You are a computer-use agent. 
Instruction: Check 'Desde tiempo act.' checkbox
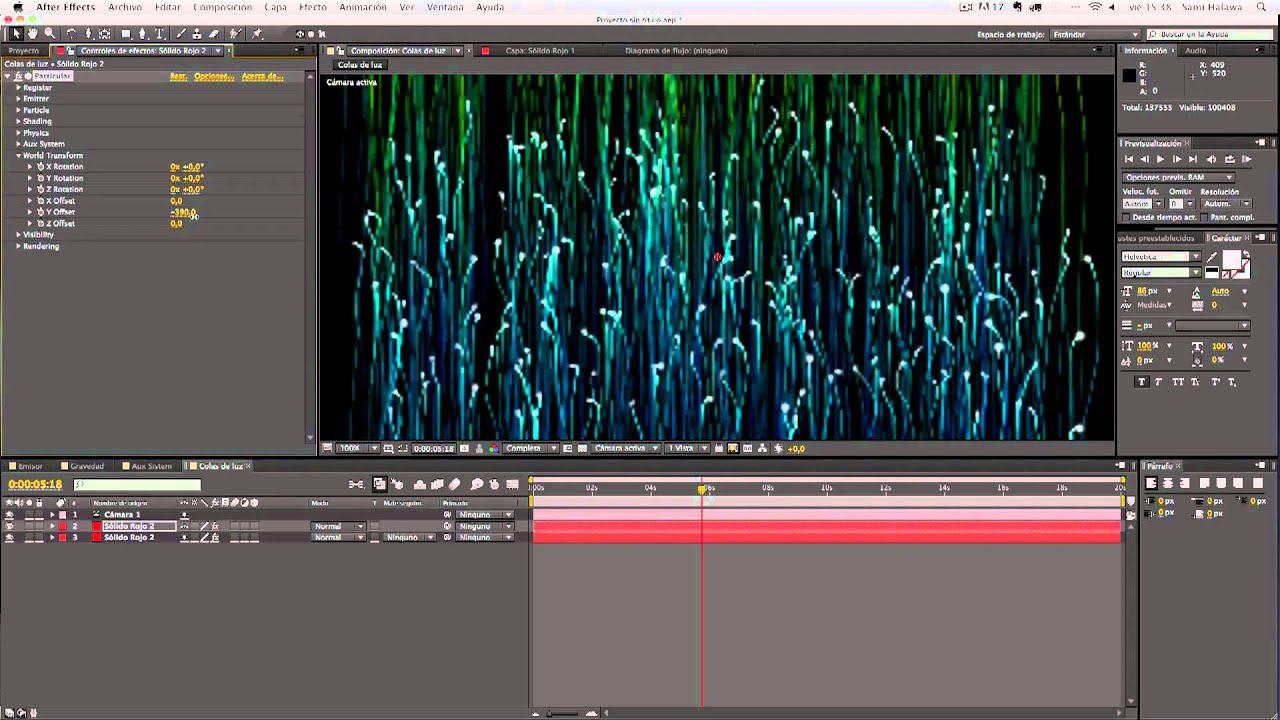1126,217
